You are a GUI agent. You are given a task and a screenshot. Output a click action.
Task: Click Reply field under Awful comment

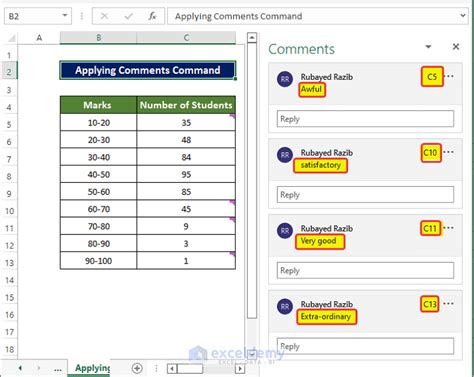click(365, 119)
